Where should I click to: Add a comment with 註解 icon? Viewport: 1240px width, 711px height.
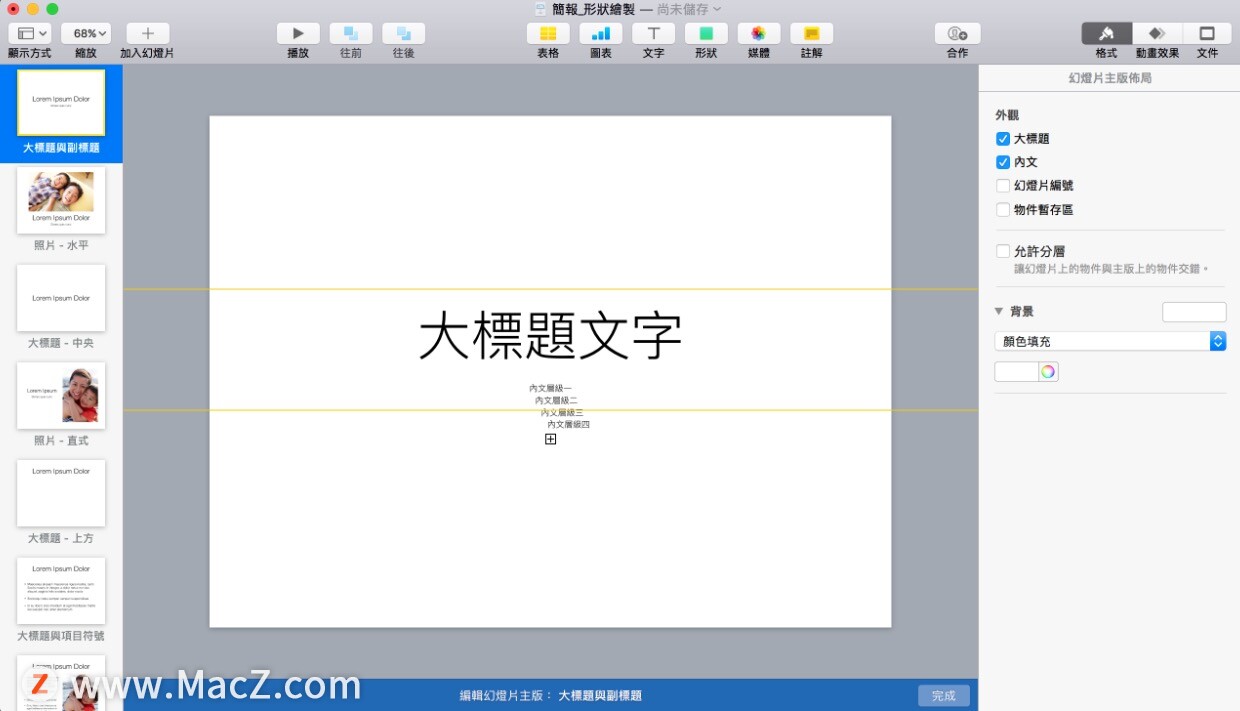811,33
